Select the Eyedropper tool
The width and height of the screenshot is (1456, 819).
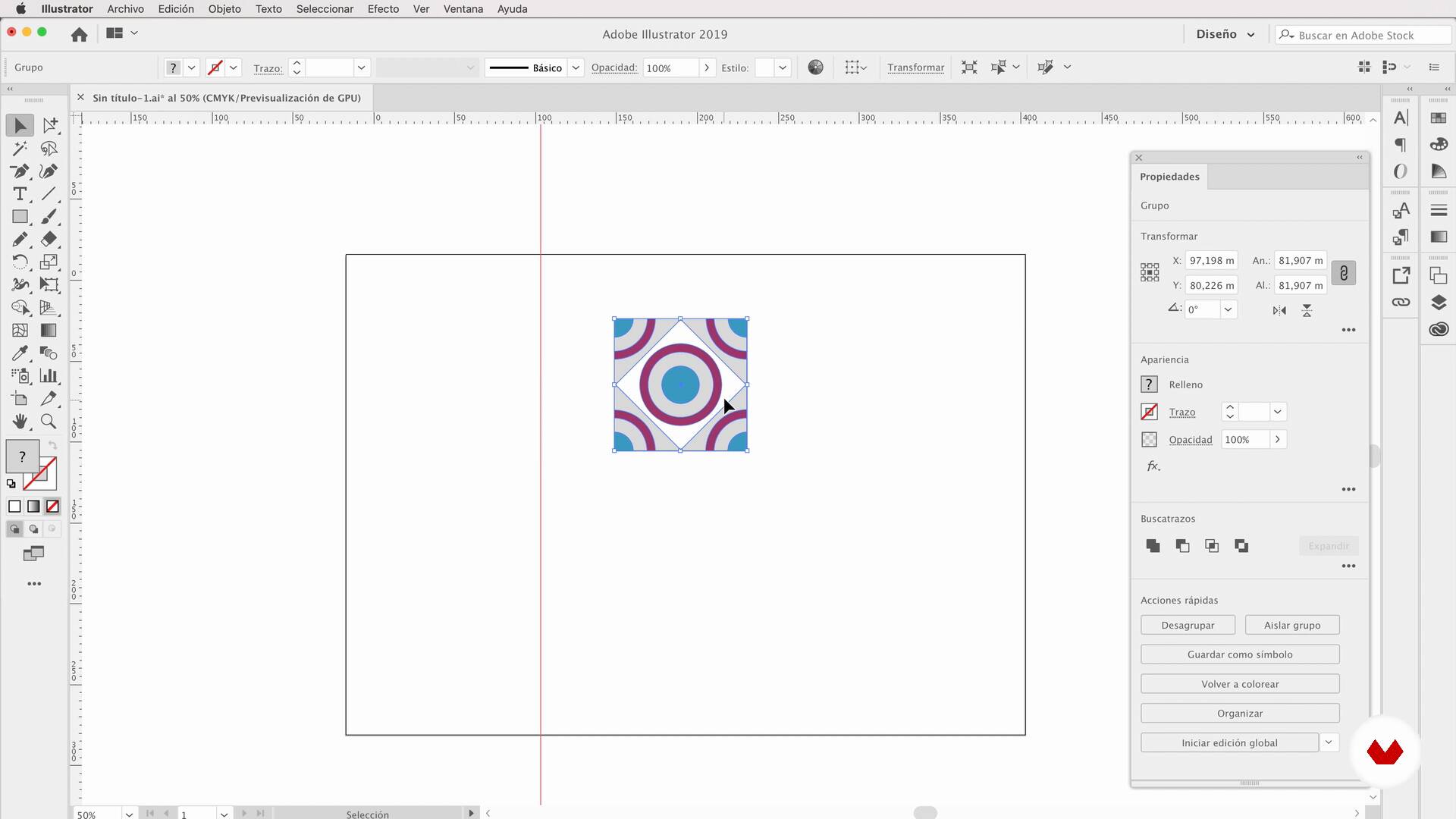20,353
